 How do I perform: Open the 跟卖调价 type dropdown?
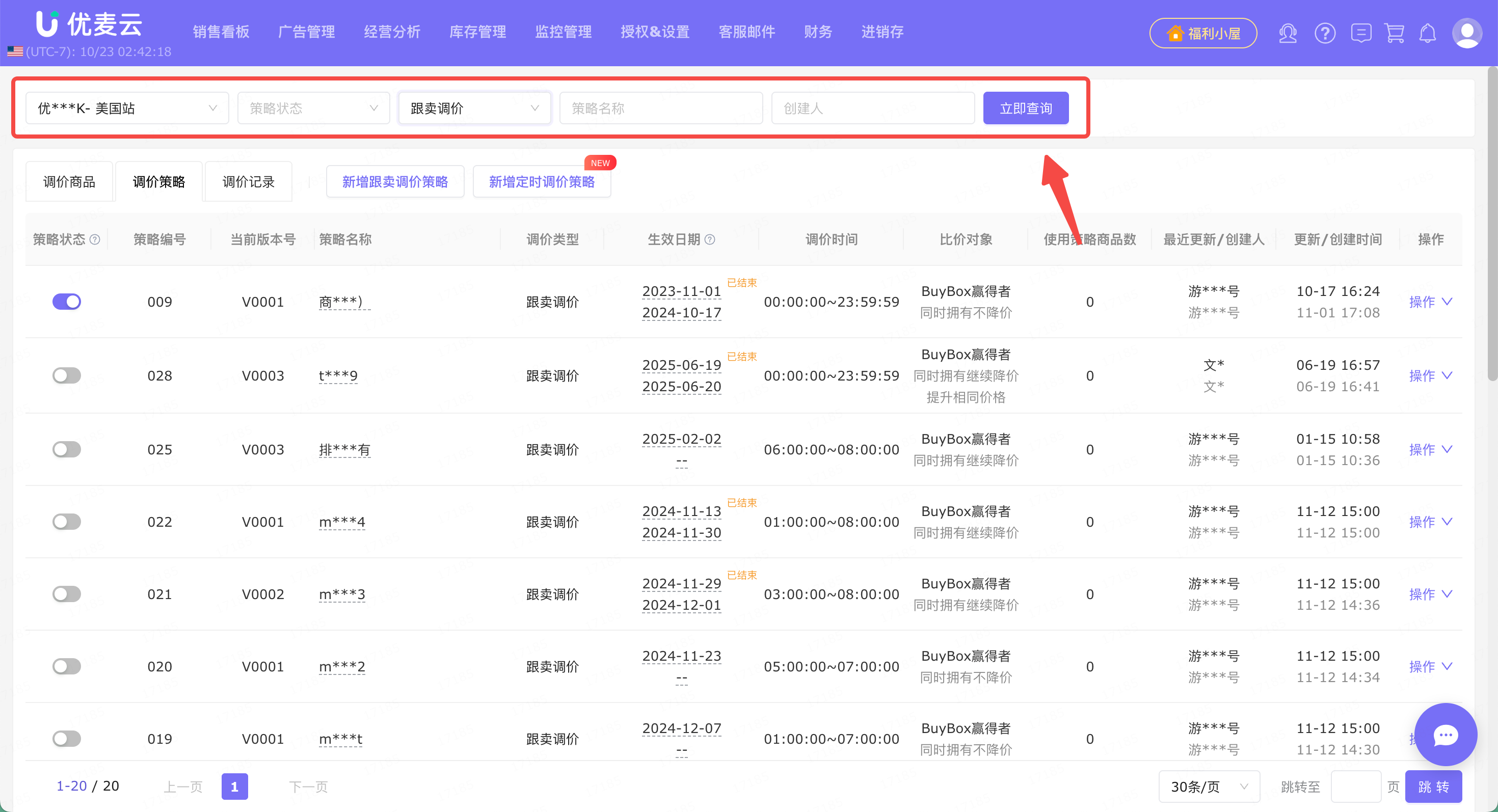point(474,108)
